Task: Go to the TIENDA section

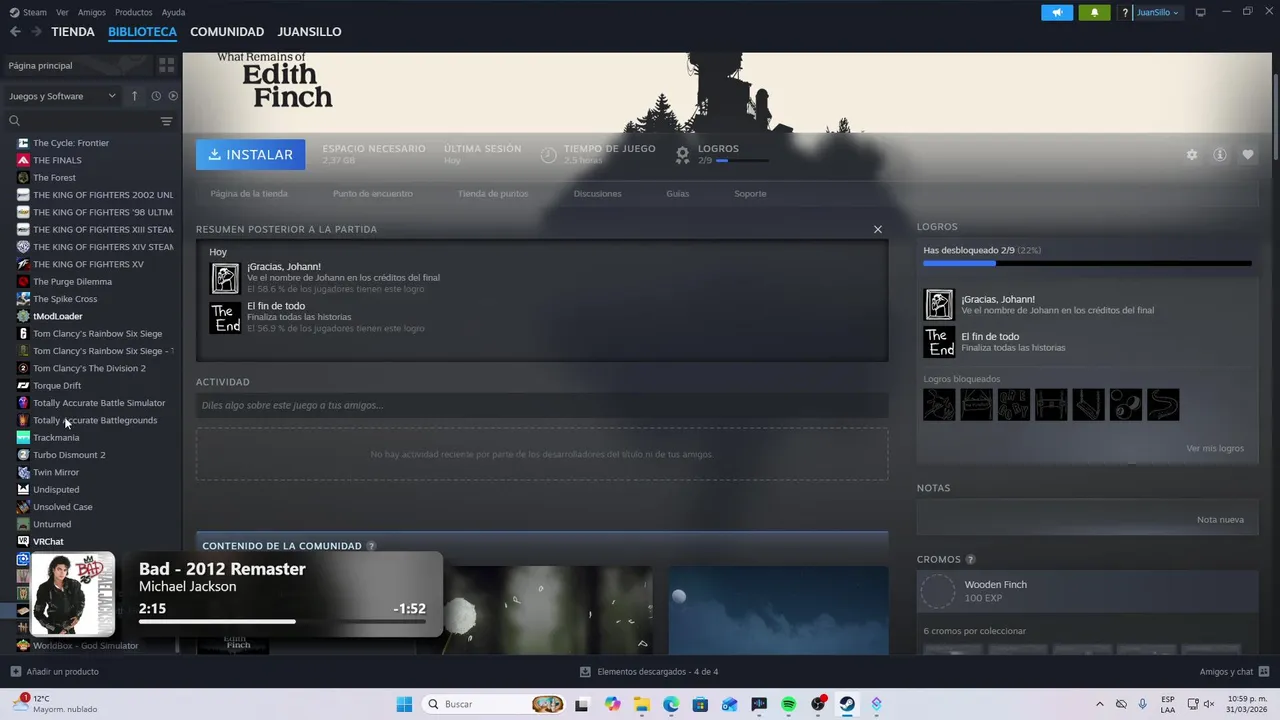Action: (73, 32)
